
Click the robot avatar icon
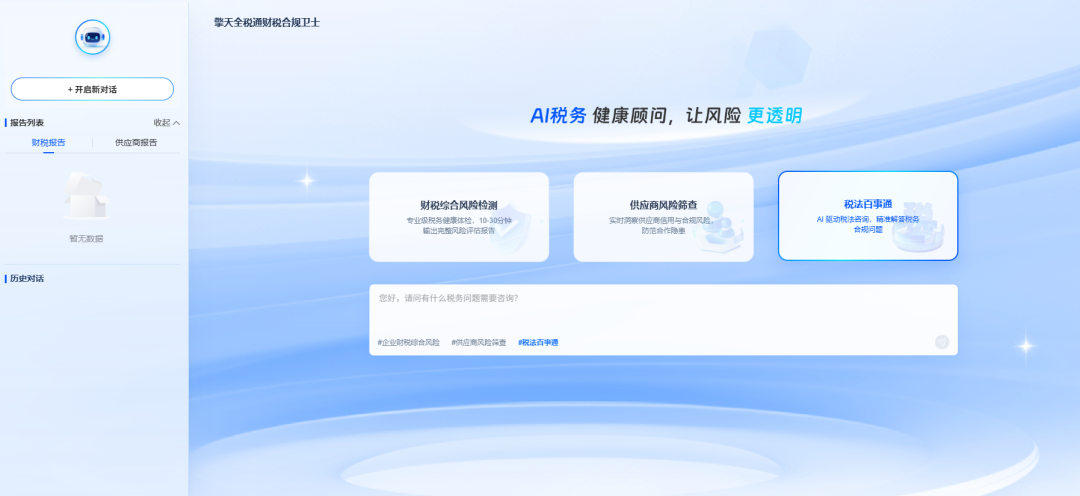click(92, 37)
